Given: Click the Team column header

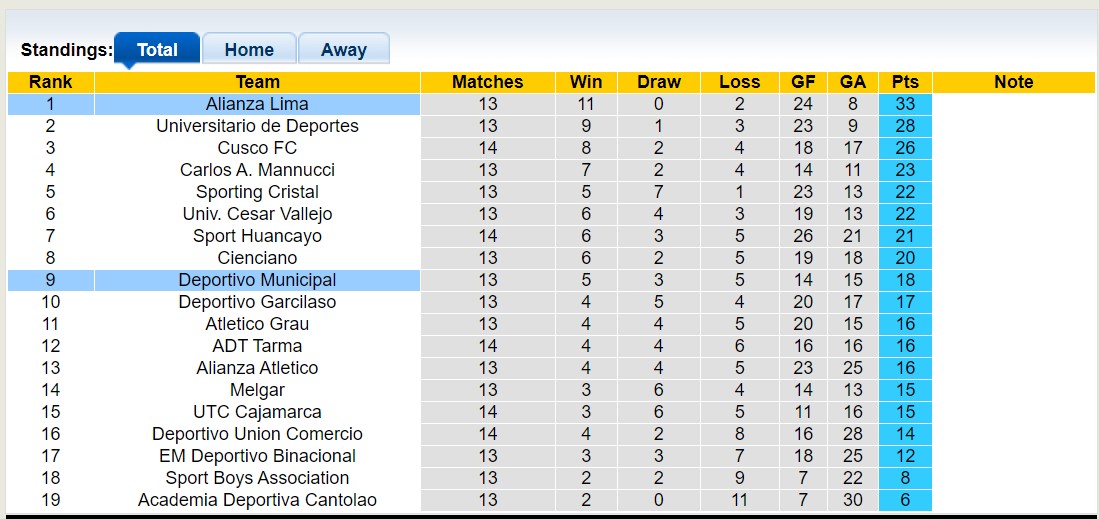Looking at the screenshot, I should [x=257, y=82].
